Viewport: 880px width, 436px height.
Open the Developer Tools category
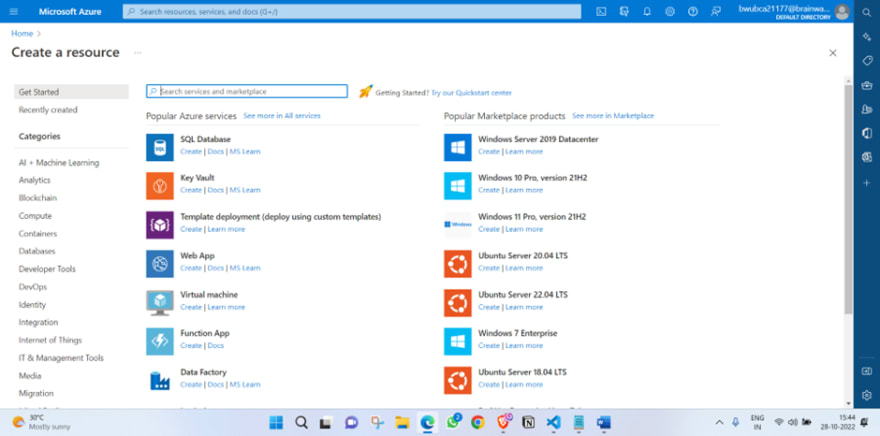[47, 269]
